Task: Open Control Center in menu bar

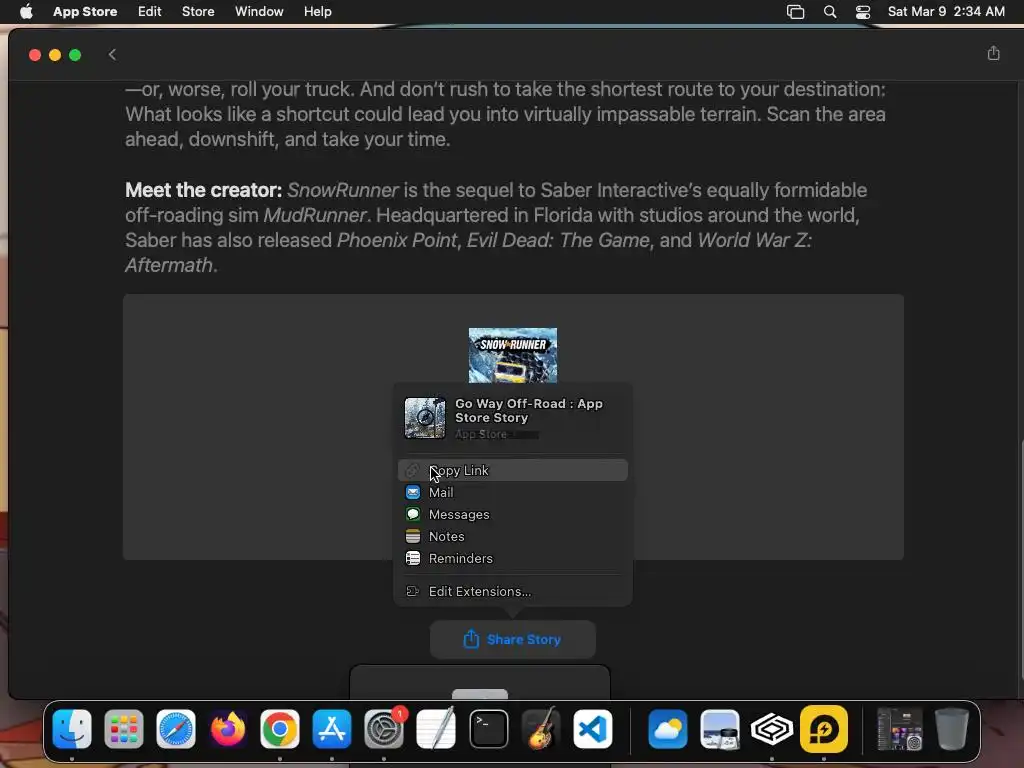Action: 863,12
